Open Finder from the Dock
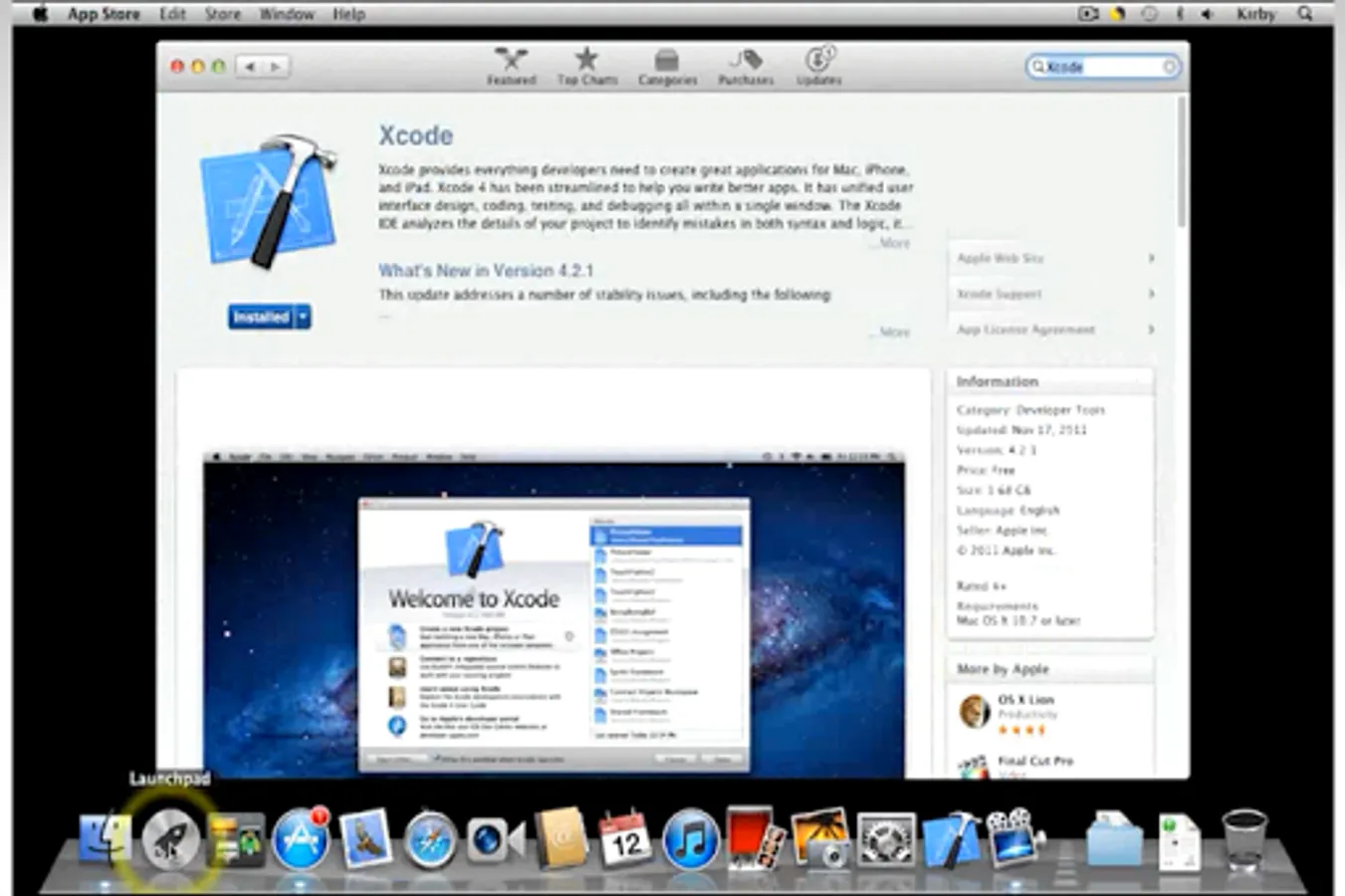Image resolution: width=1345 pixels, height=896 pixels. pos(106,839)
